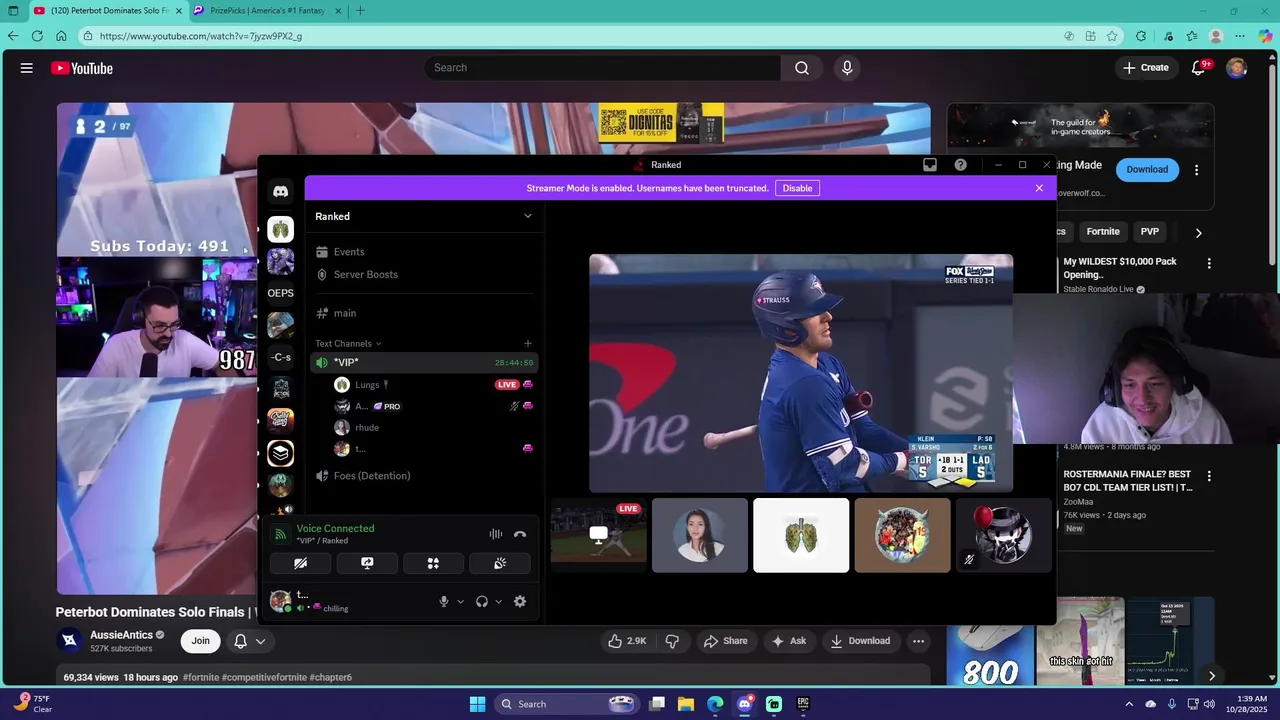Deafen with the headphones icon

coord(482,601)
